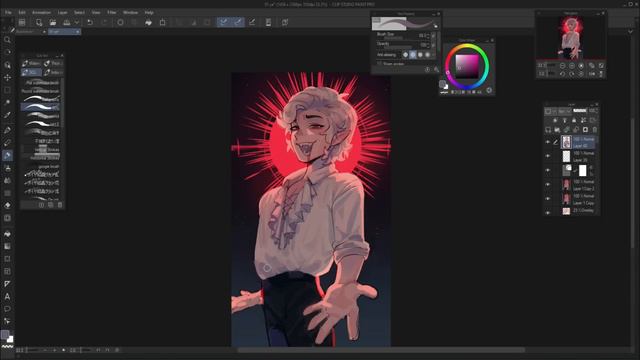Hide the topmost selected layer
640x360 pixels.
tap(548, 142)
